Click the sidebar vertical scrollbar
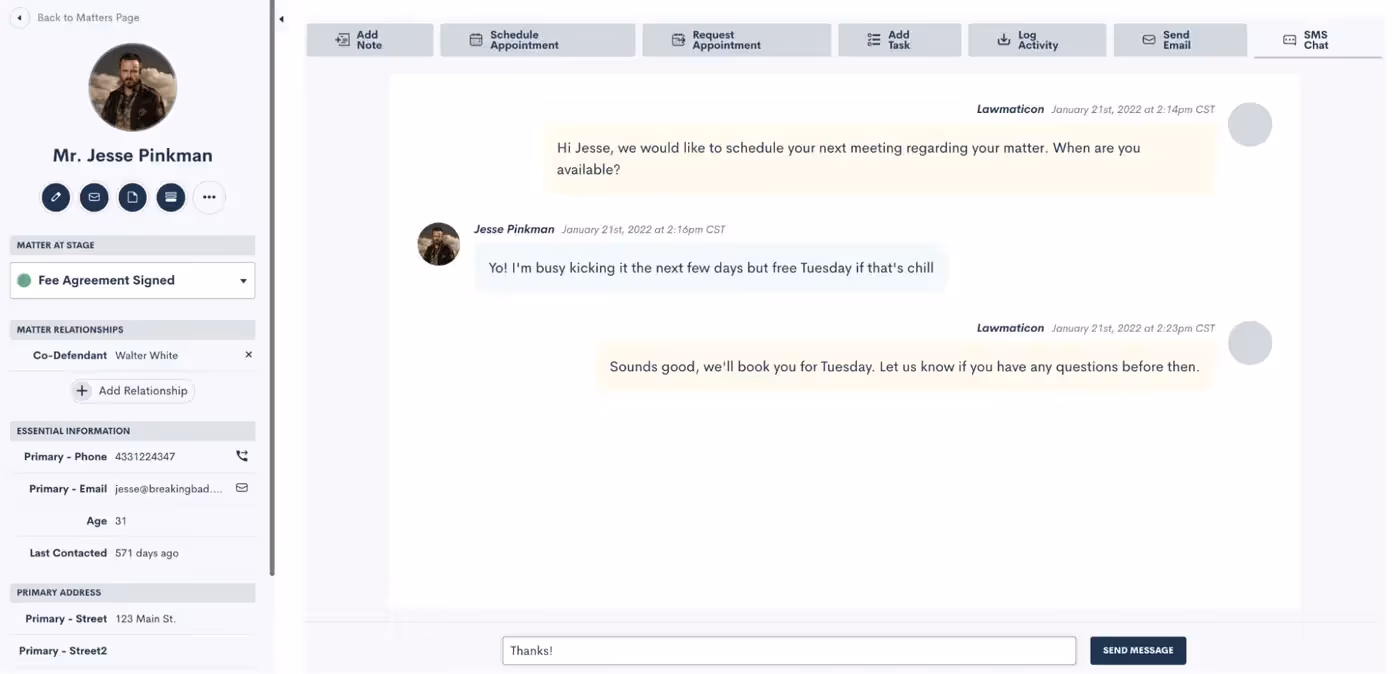1400x674 pixels. (272, 288)
